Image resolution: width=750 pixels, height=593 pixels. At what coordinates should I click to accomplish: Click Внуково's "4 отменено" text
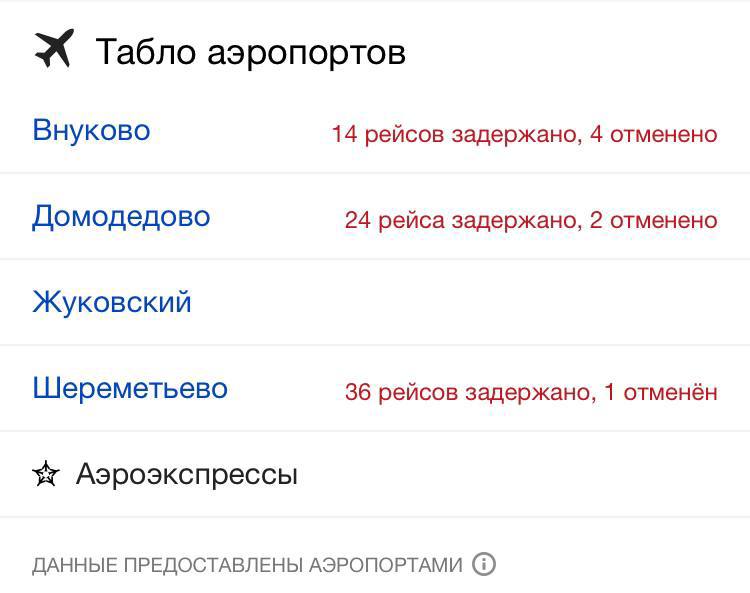click(654, 134)
